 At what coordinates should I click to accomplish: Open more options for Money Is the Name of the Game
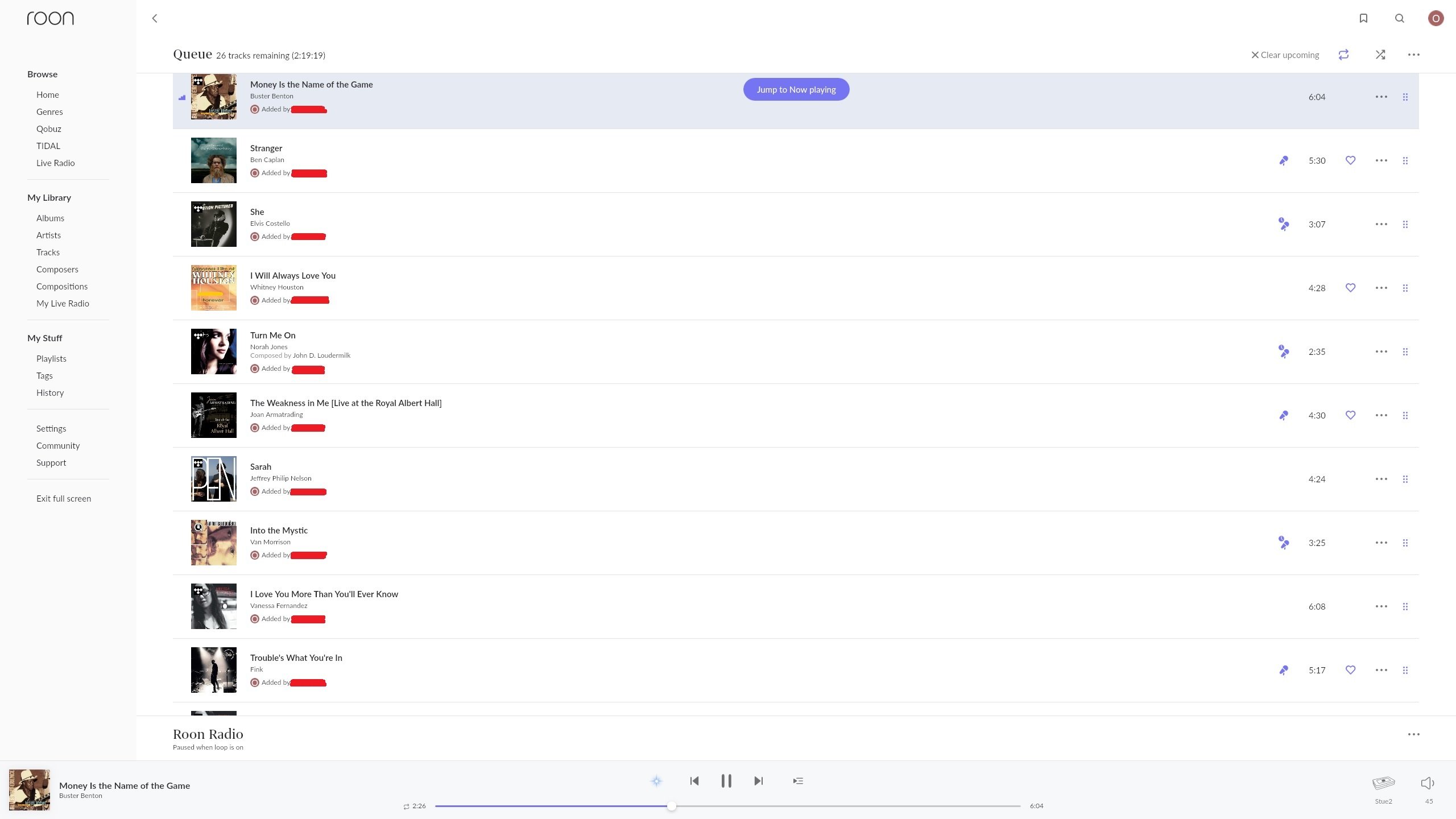tap(1381, 97)
